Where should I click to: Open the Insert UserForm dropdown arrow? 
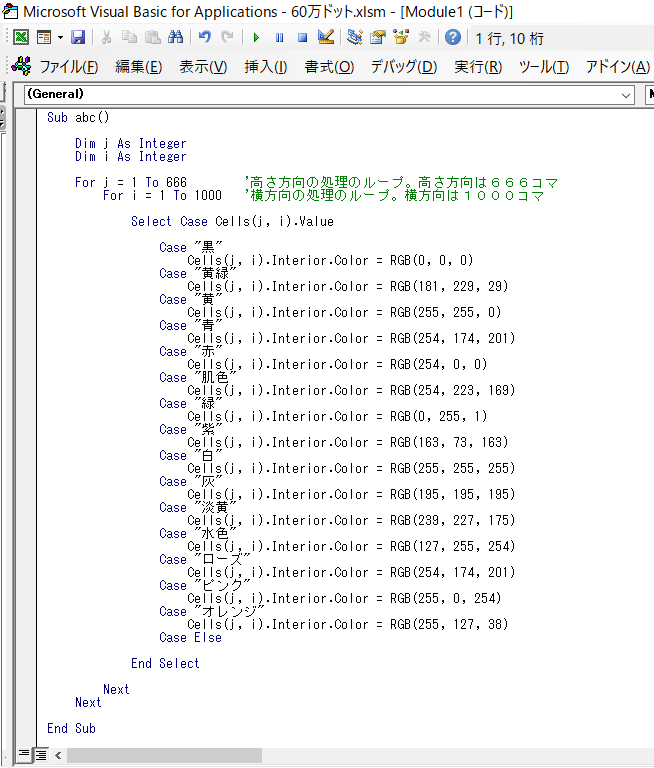[60, 37]
